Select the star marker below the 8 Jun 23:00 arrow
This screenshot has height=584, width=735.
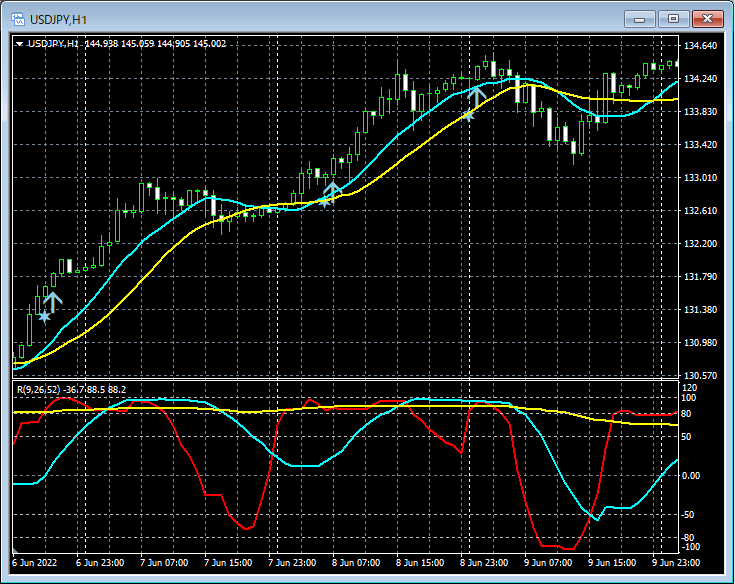(468, 115)
